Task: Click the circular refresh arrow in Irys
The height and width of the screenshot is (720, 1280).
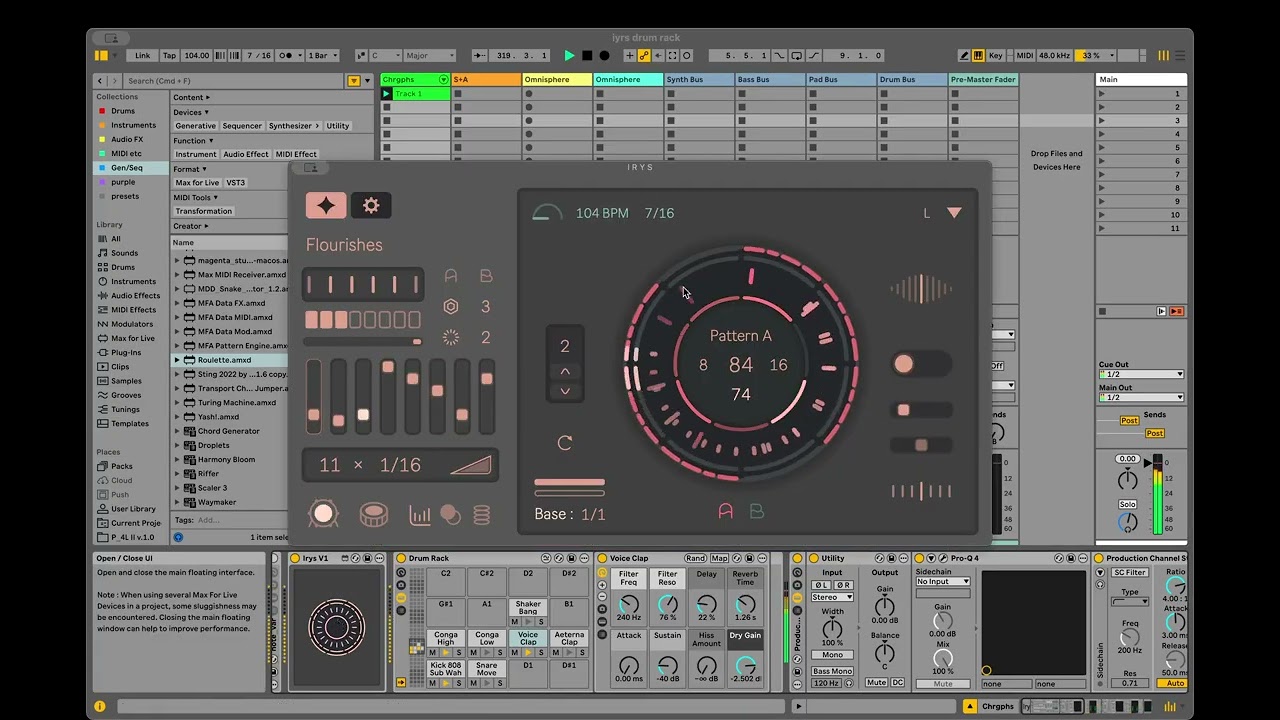Action: coord(565,442)
